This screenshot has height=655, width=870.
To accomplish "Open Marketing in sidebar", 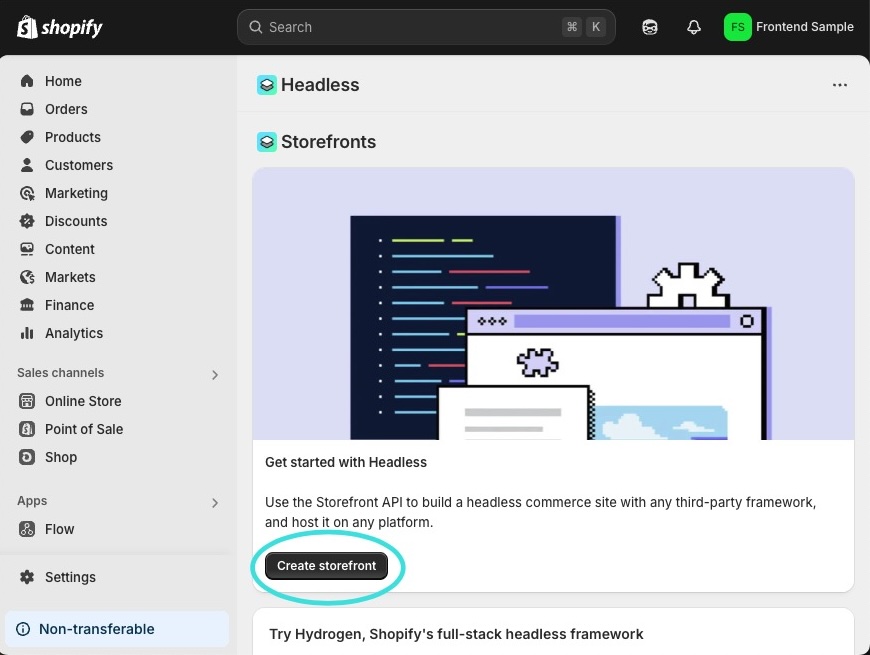I will click(x=76, y=193).
